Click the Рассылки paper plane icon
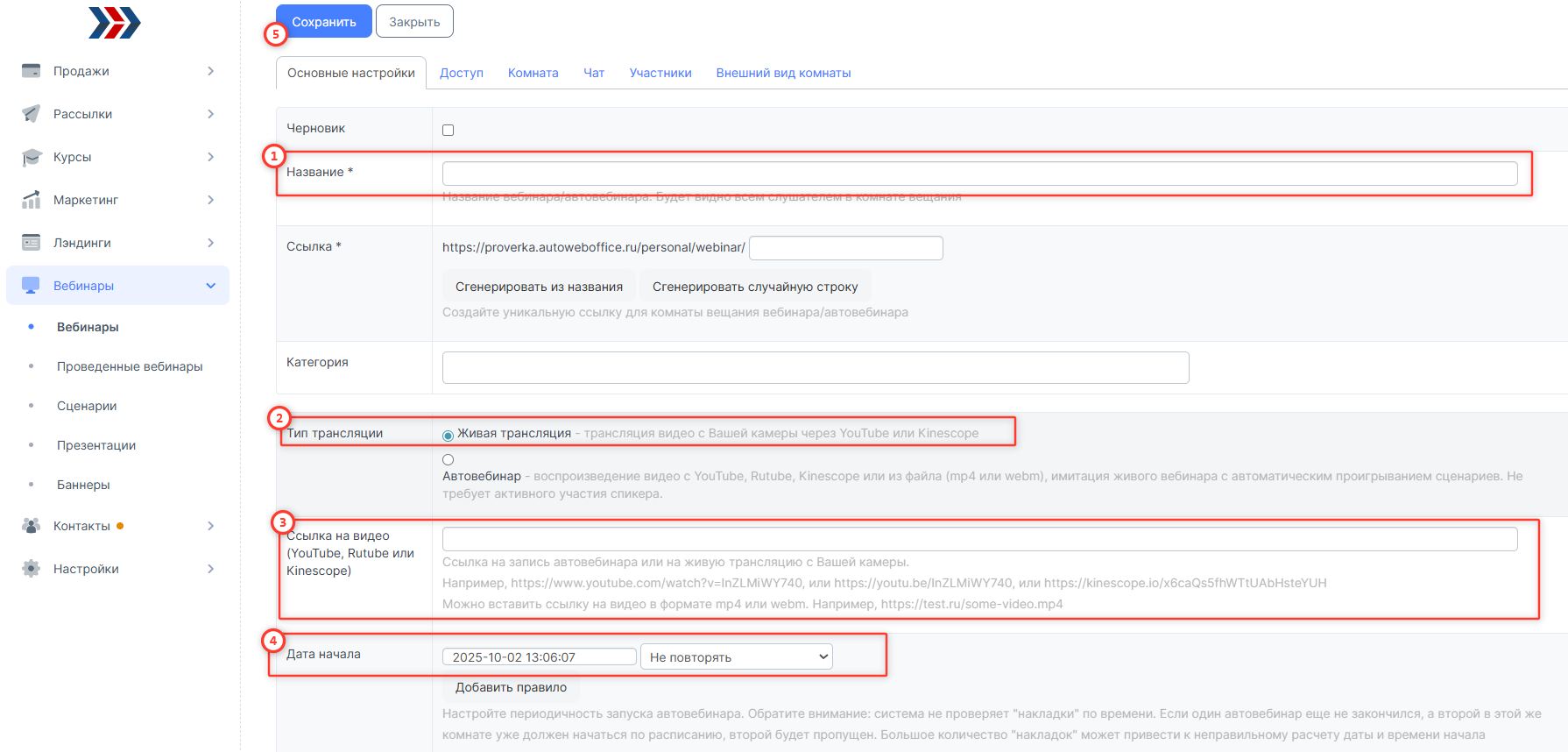This screenshot has height=752, width=1568. pyautogui.click(x=31, y=114)
